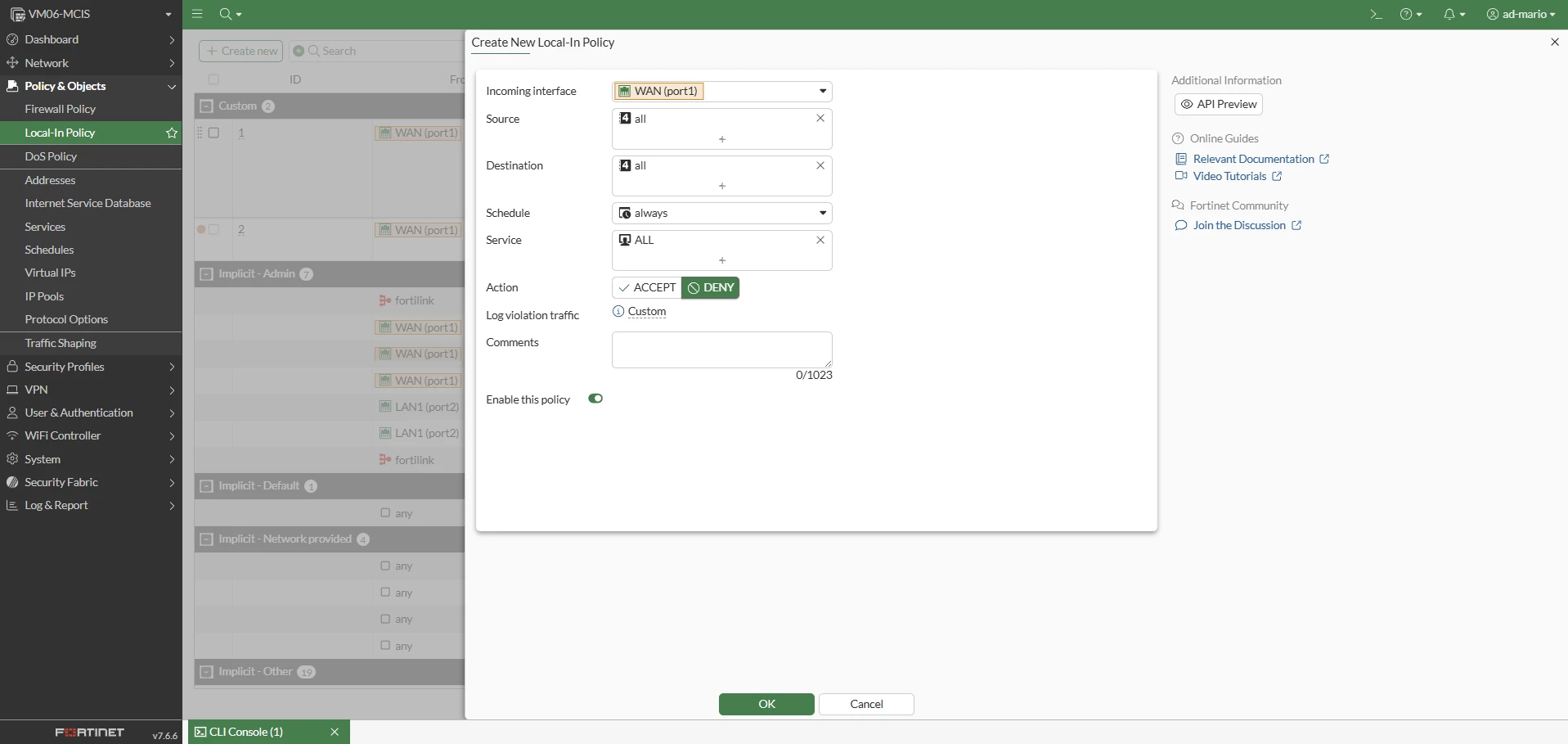Open the Incoming interface dropdown

pos(722,91)
